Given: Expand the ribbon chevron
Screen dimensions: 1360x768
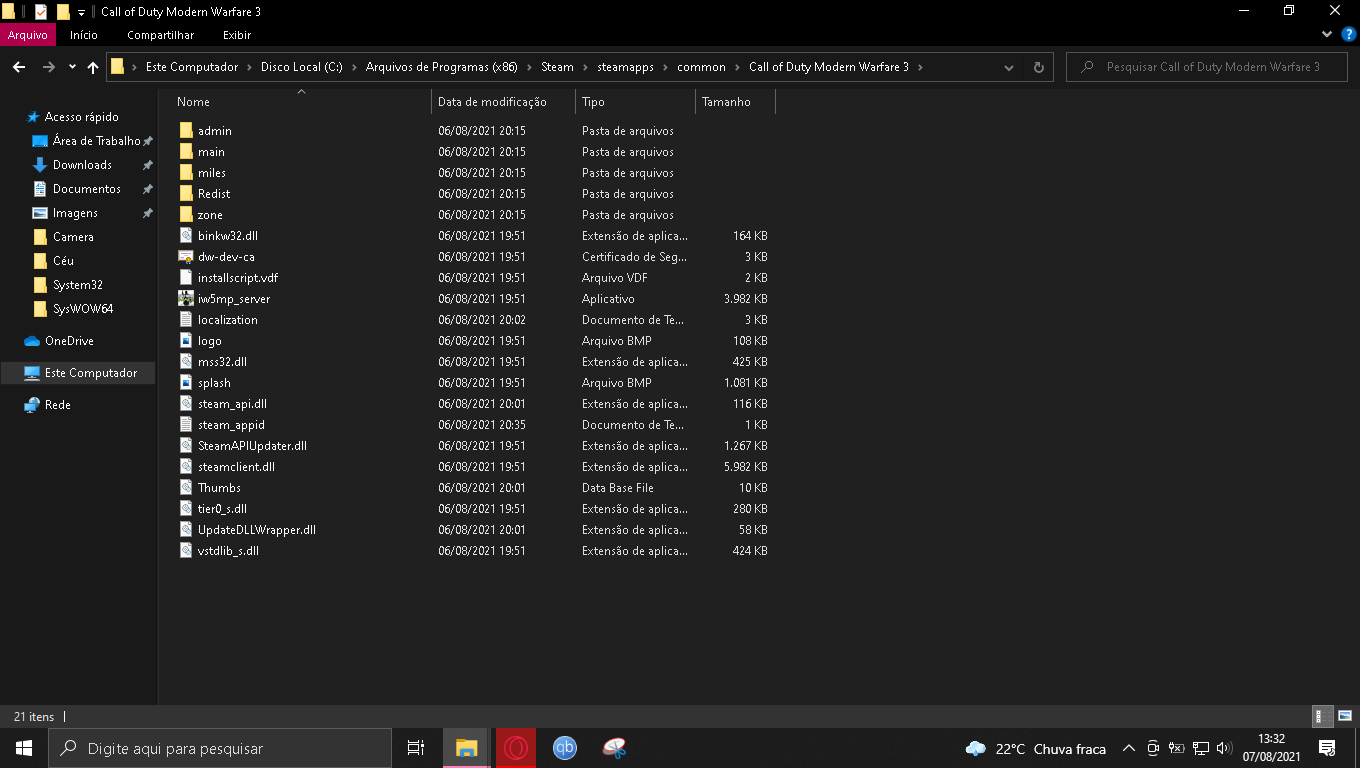Looking at the screenshot, I should (x=1327, y=34).
